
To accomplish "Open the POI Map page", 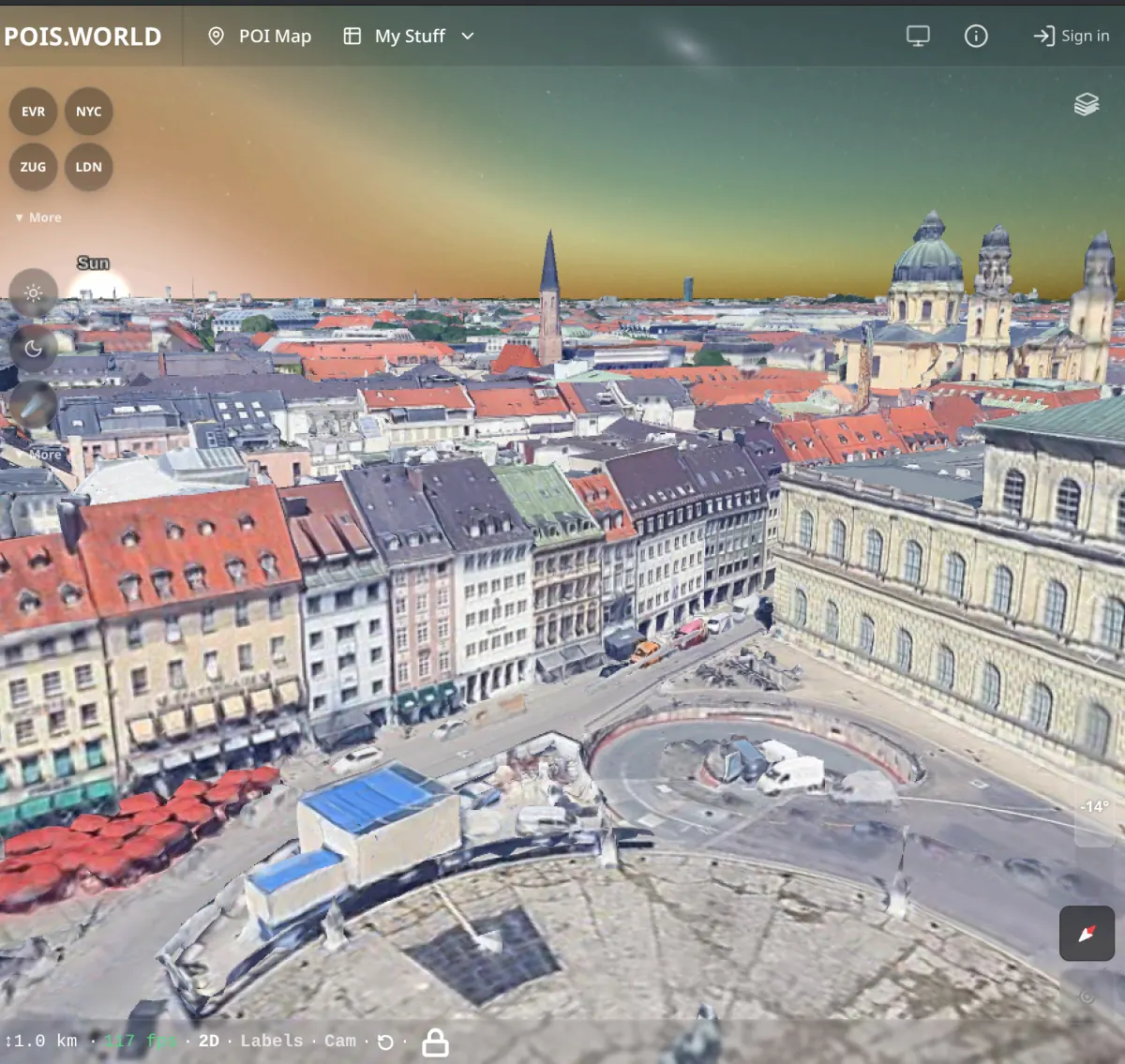I will tap(259, 36).
